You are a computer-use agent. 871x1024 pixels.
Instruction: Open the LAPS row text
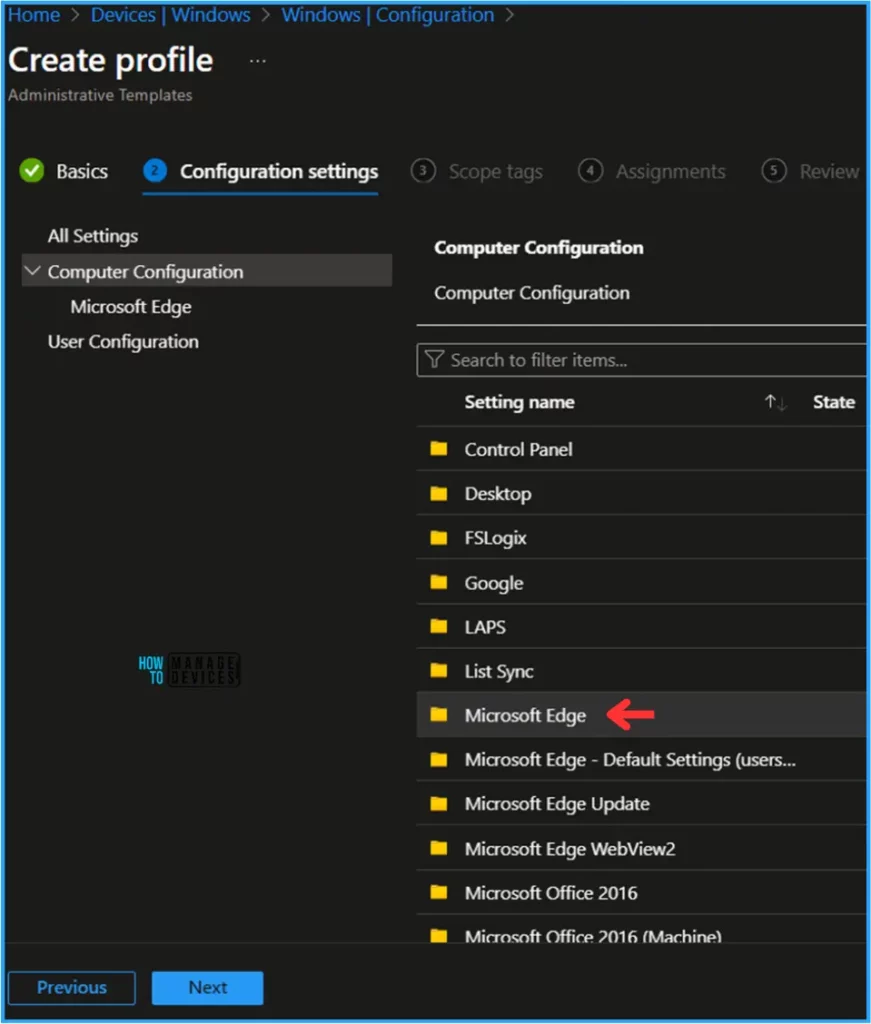[484, 627]
